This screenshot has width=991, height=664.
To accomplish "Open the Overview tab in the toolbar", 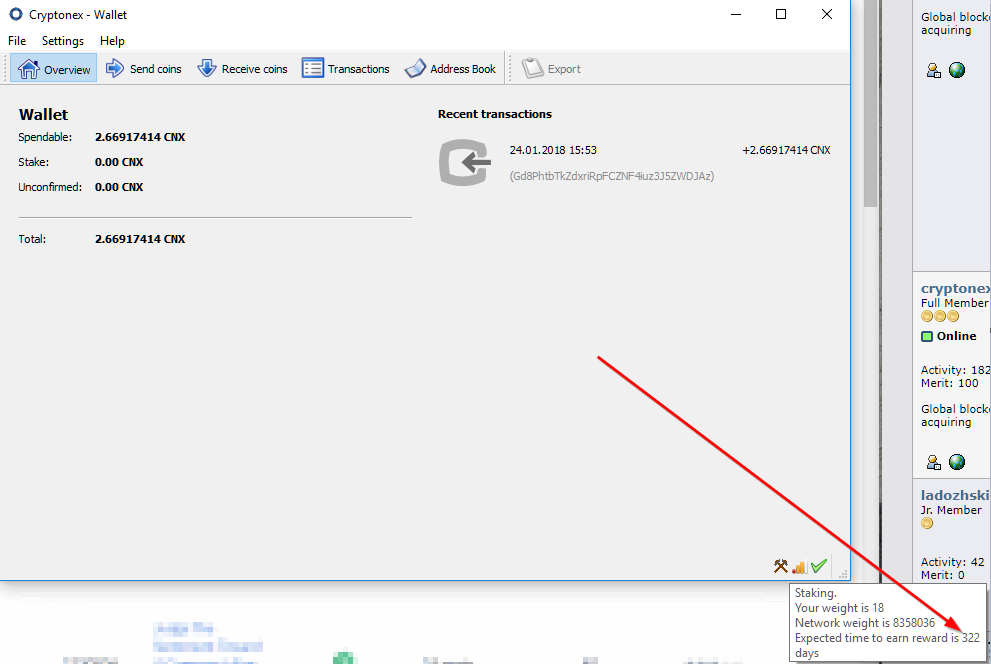I will coord(54,68).
